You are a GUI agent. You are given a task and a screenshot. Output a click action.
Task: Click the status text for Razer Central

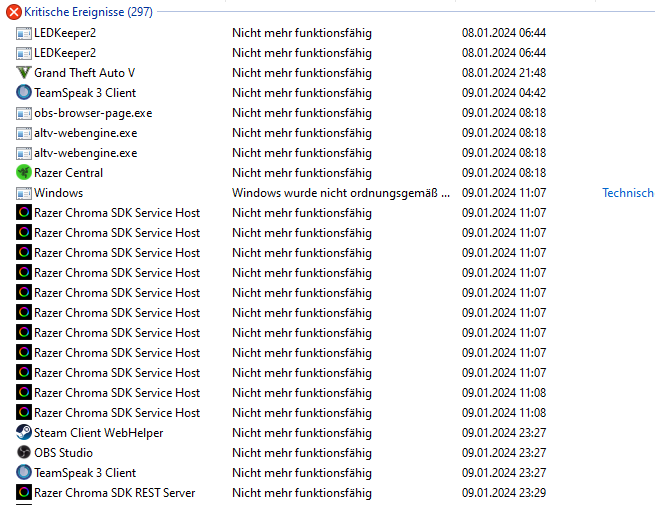click(x=302, y=173)
